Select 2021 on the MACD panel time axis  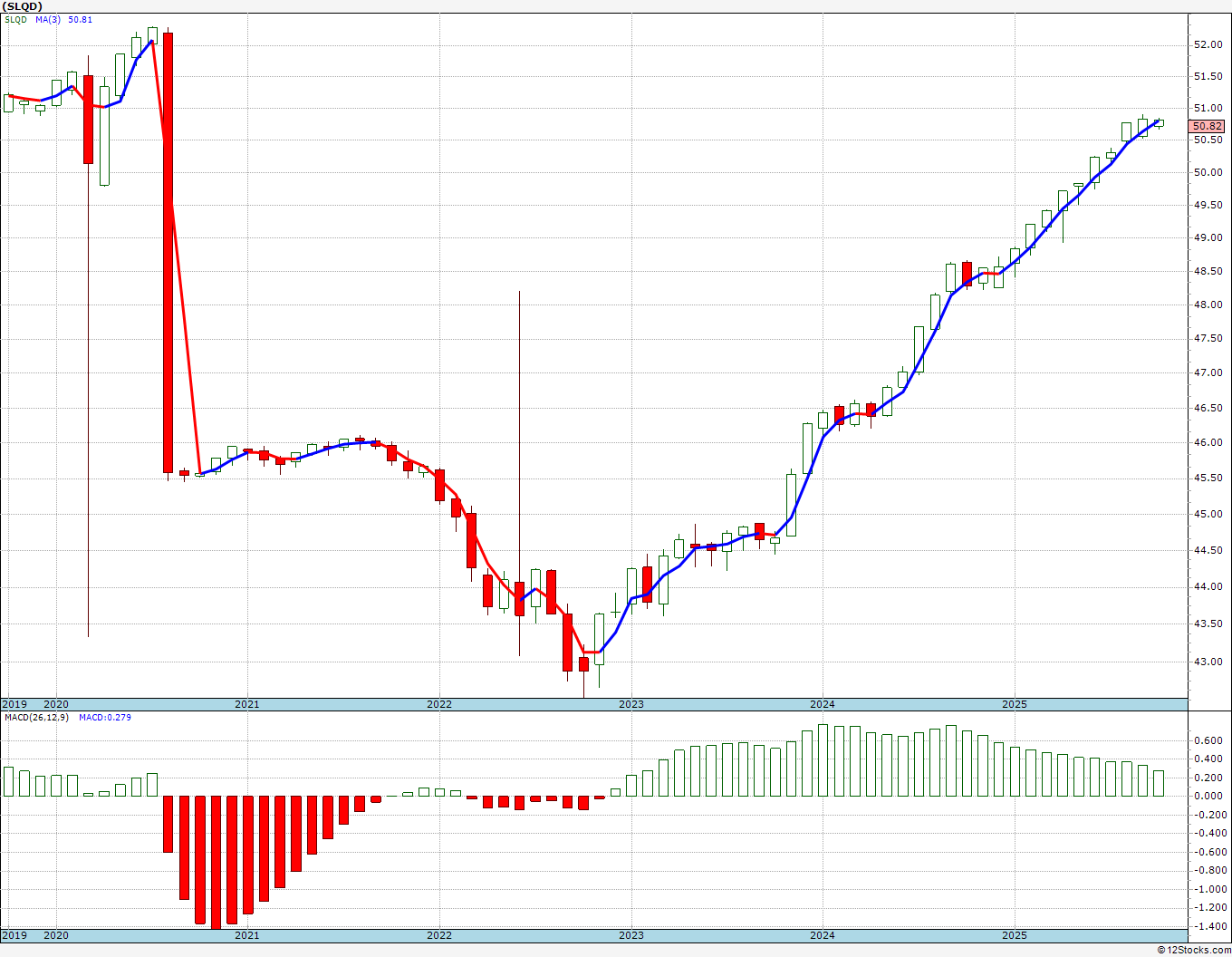pos(247,935)
